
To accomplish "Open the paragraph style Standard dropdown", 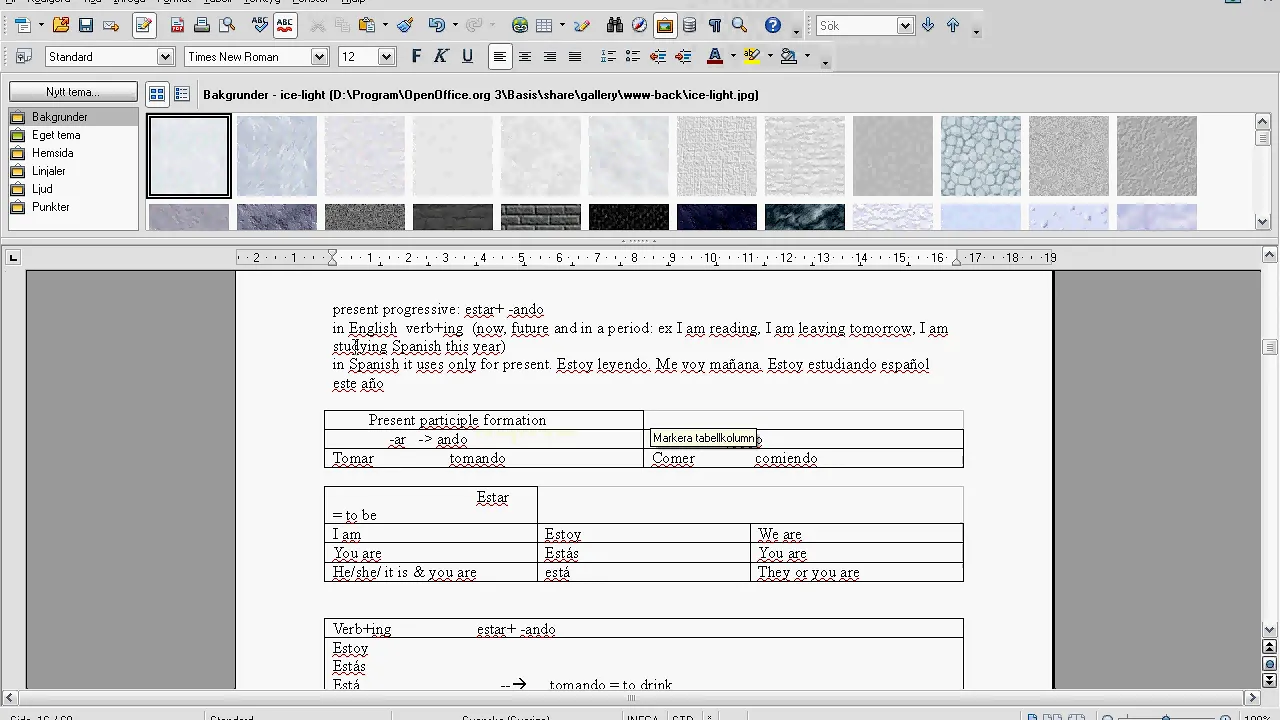I will pyautogui.click(x=166, y=57).
